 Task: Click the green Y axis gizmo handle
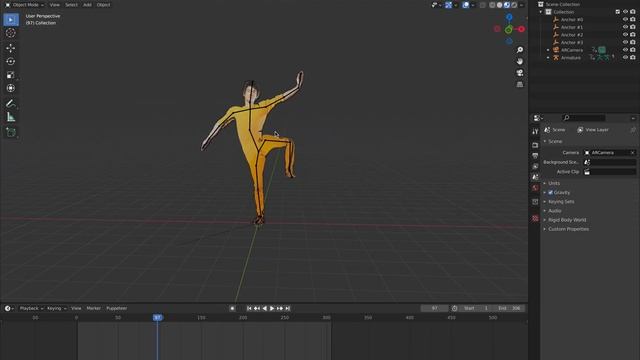click(x=509, y=30)
